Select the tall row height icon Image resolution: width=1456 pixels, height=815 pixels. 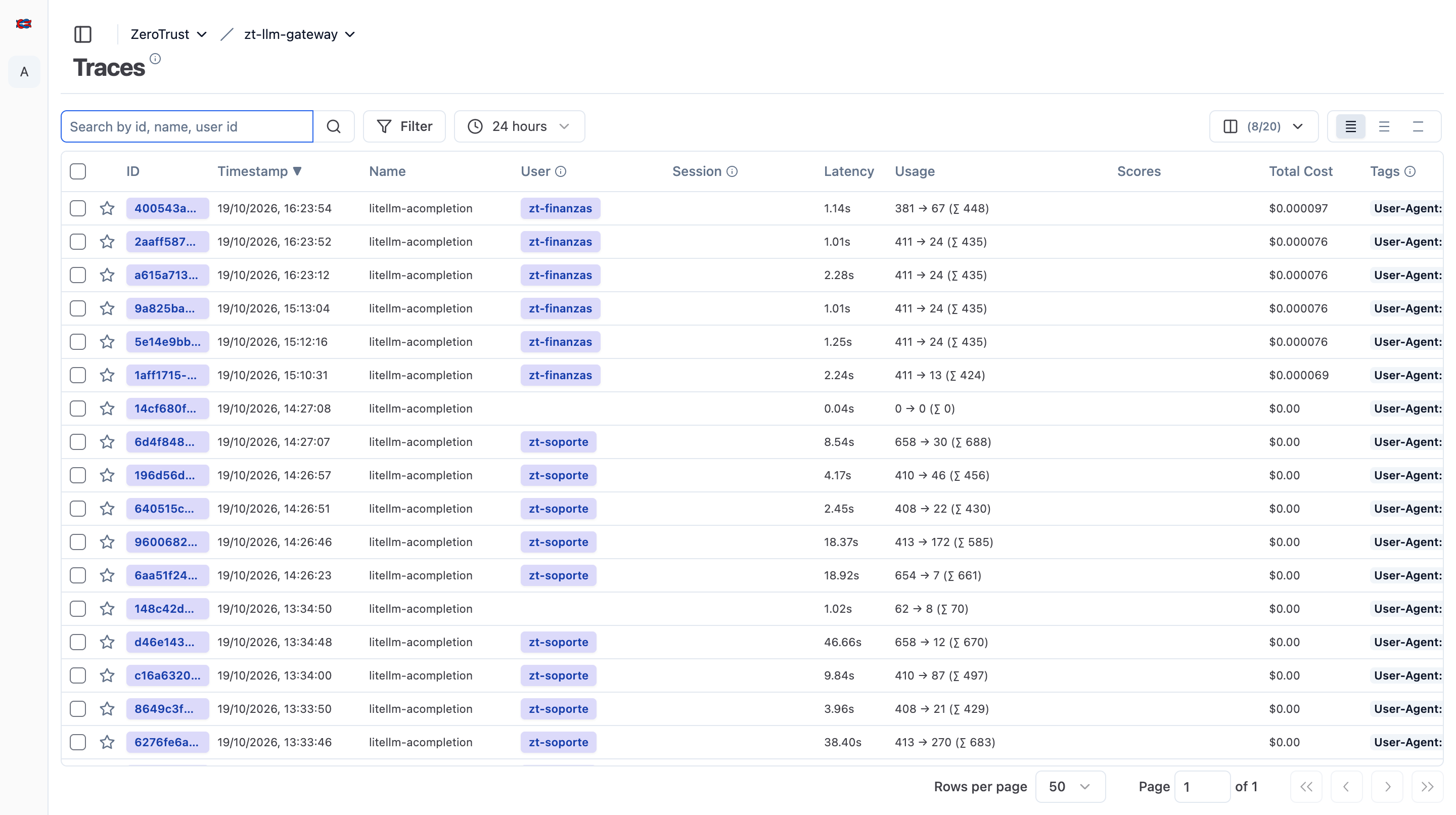click(1418, 126)
